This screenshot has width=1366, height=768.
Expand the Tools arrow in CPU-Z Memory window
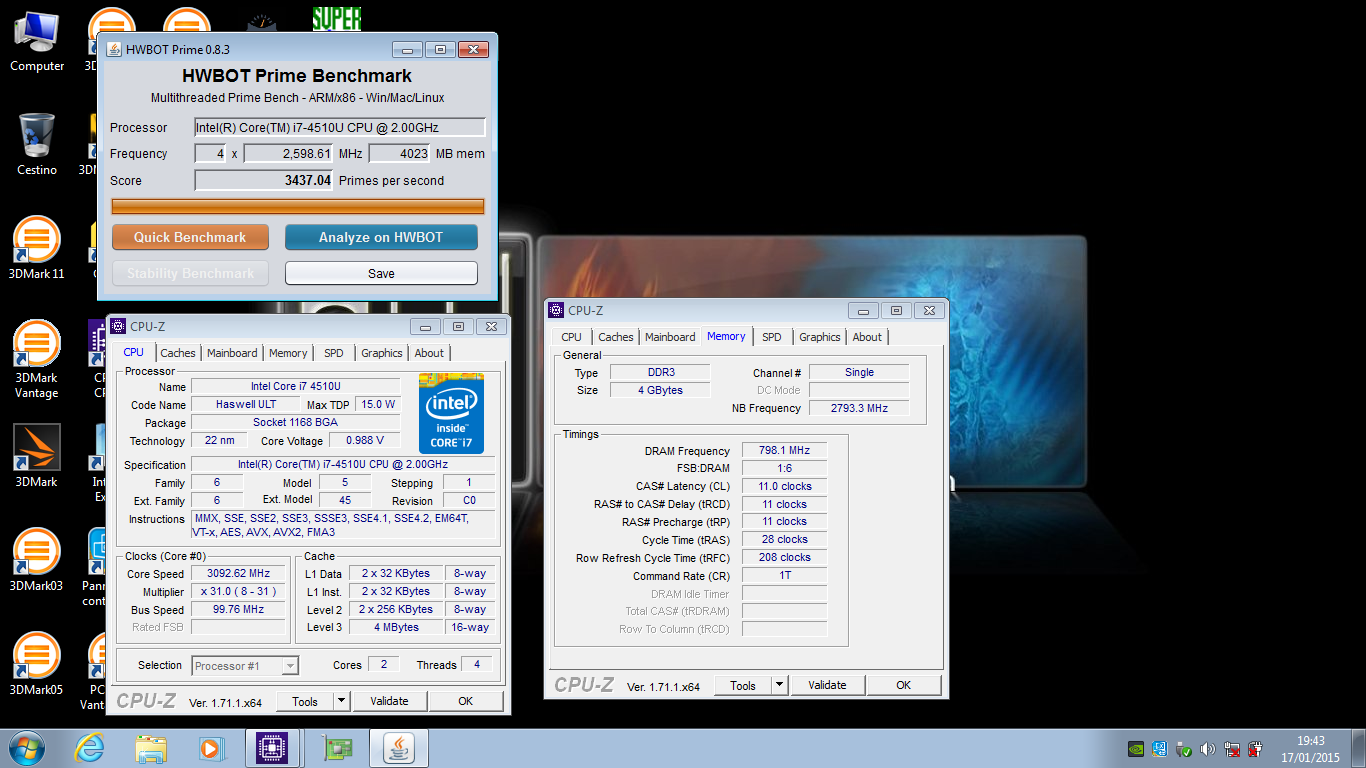point(779,685)
